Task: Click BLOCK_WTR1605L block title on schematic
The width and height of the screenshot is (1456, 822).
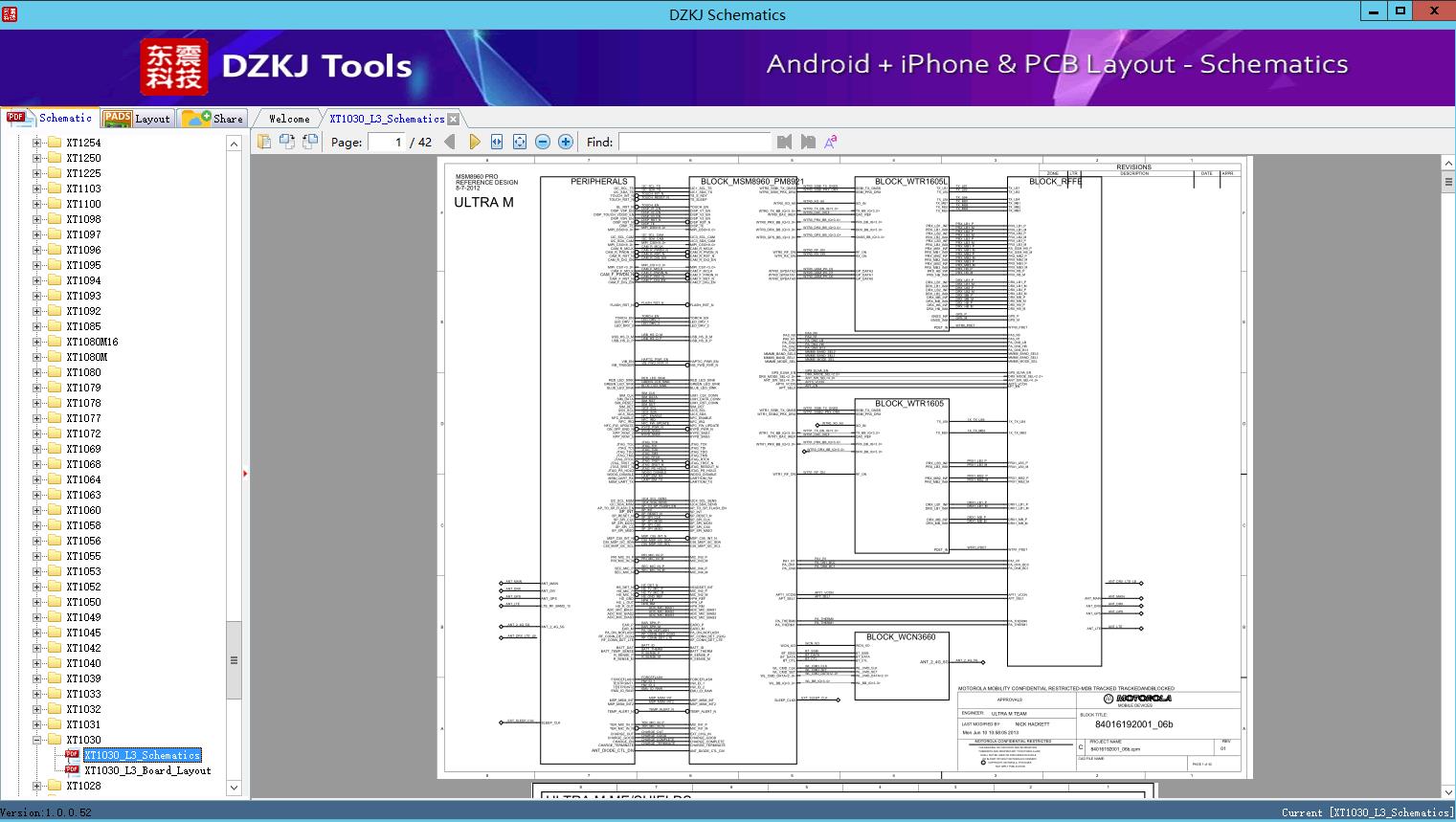Action: [911, 181]
